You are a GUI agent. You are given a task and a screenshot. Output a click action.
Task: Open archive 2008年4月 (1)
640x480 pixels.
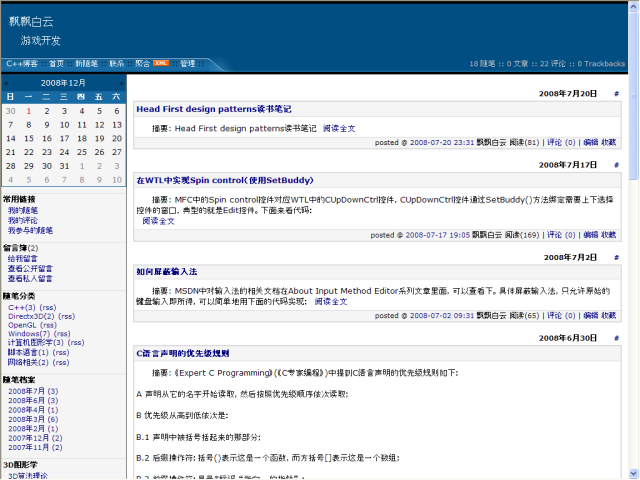tap(33, 410)
